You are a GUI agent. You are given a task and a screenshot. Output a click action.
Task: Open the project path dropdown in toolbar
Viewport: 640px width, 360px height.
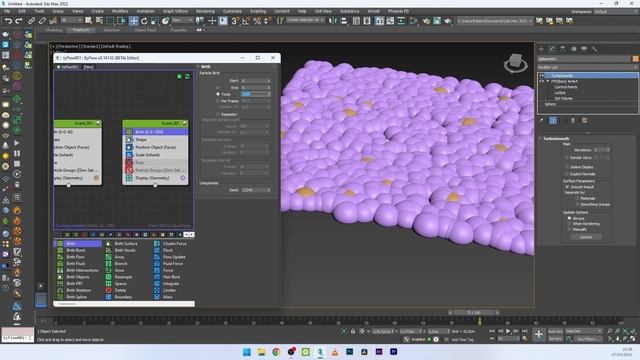click(x=495, y=20)
